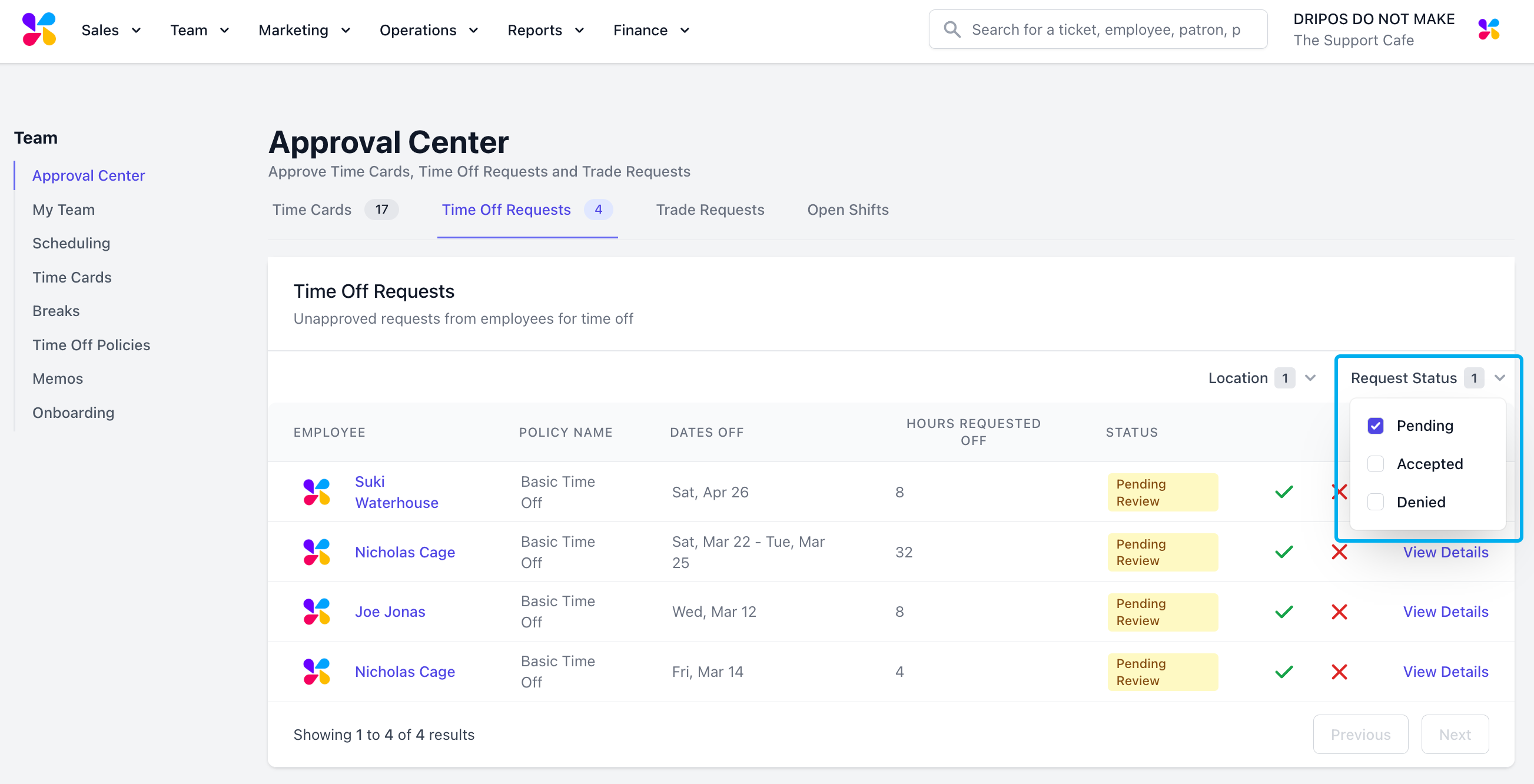Open Time Off Policies in sidebar
This screenshot has width=1534, height=784.
91,345
